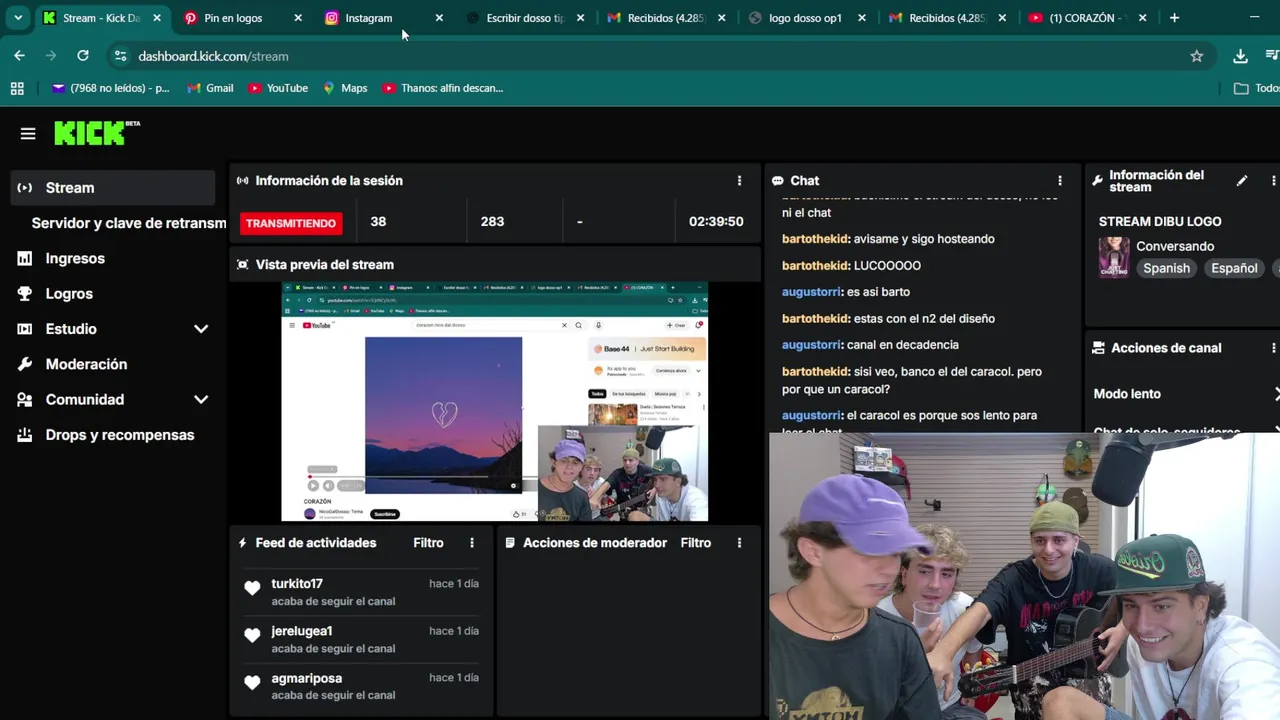
Task: Open Filtro in Acciones de moderador
Action: (696, 543)
